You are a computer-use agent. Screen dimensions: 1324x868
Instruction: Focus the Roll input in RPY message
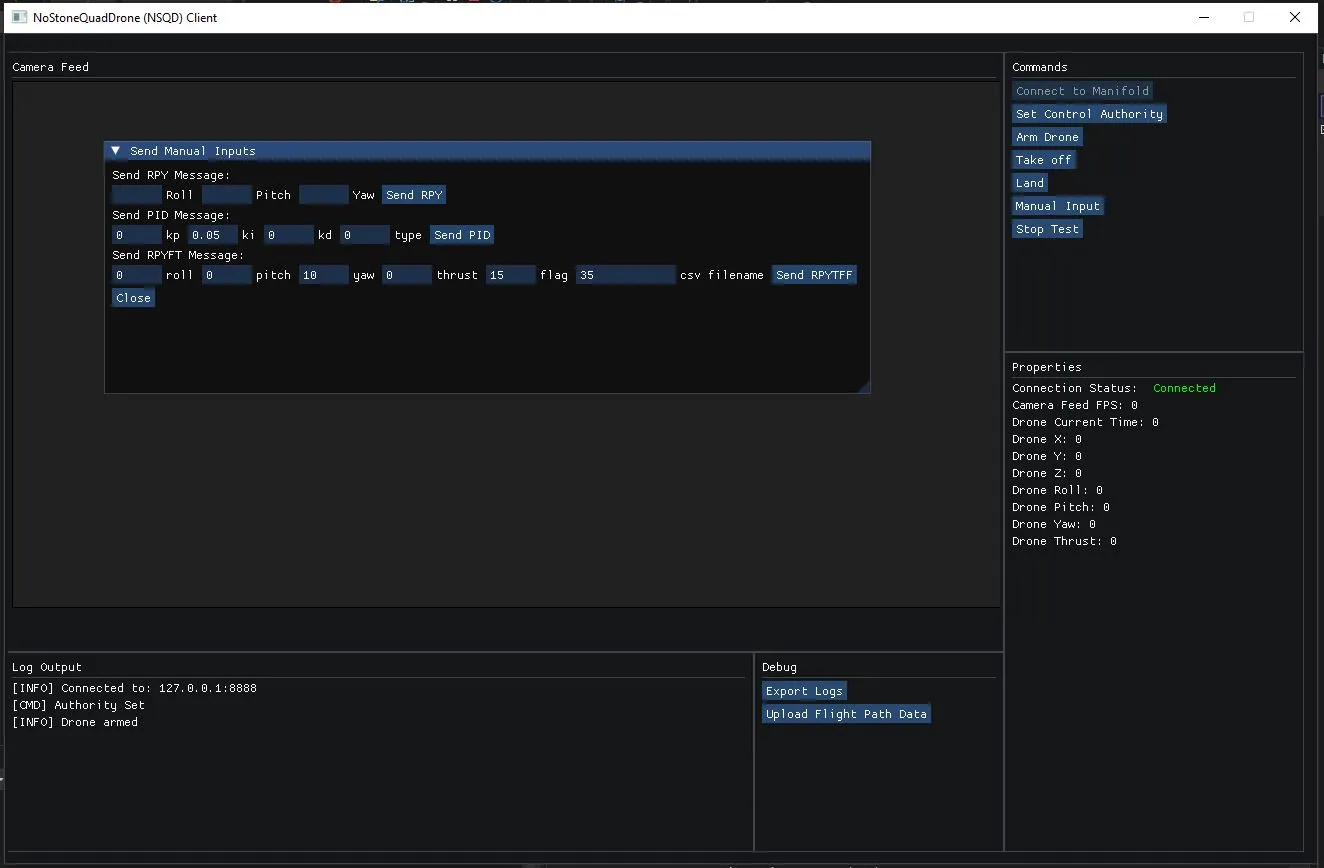coord(137,195)
